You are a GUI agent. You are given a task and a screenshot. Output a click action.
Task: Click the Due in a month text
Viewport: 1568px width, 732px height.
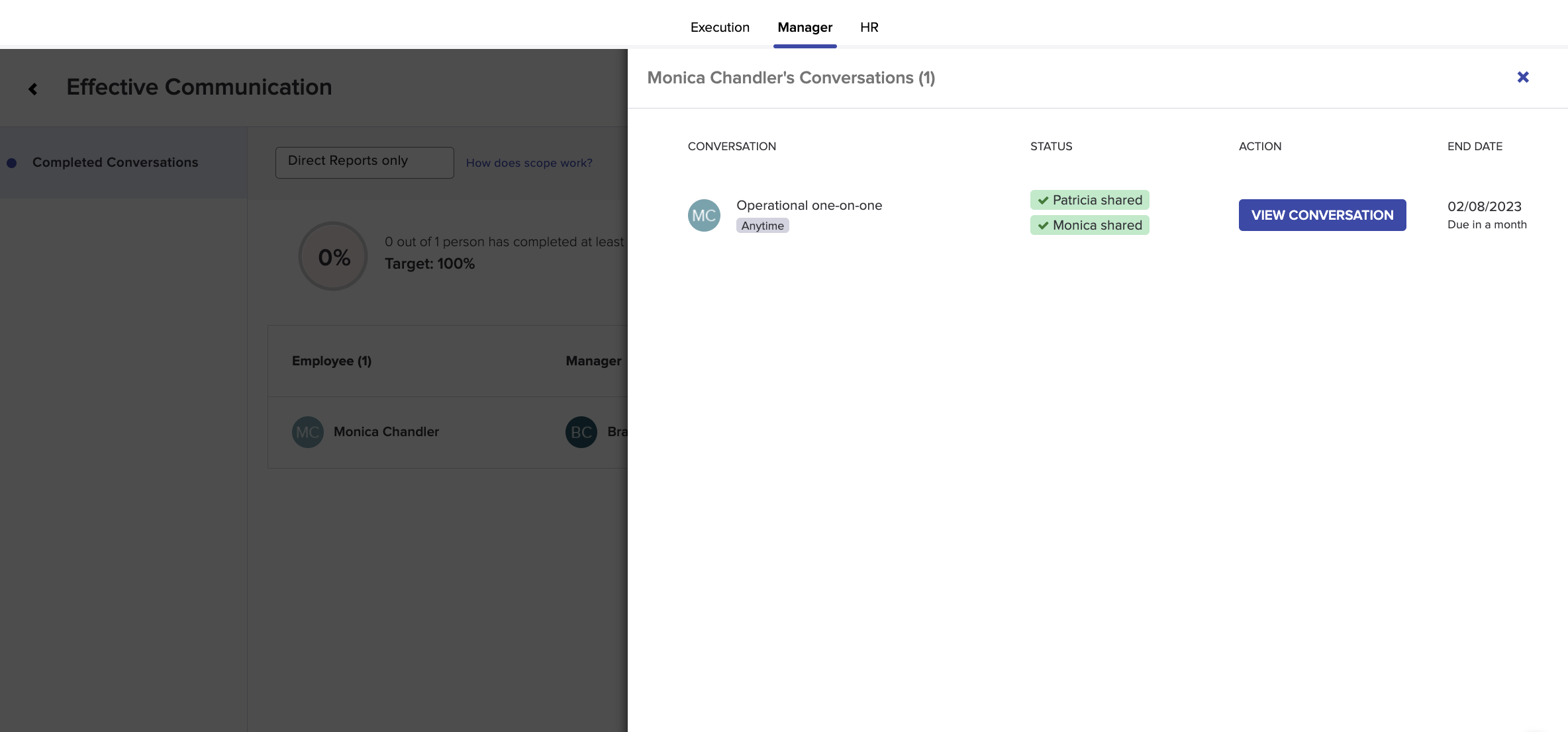pyautogui.click(x=1487, y=224)
